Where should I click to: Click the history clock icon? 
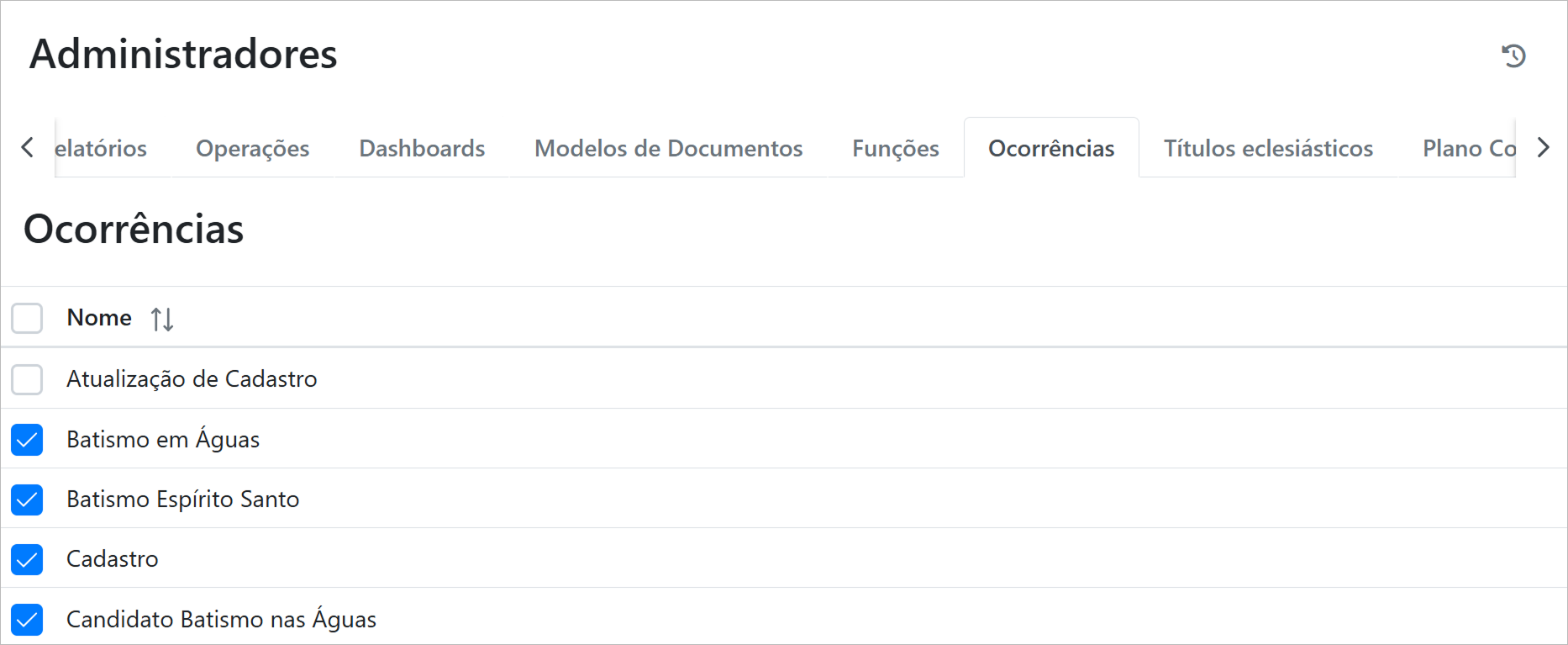coord(1513,56)
